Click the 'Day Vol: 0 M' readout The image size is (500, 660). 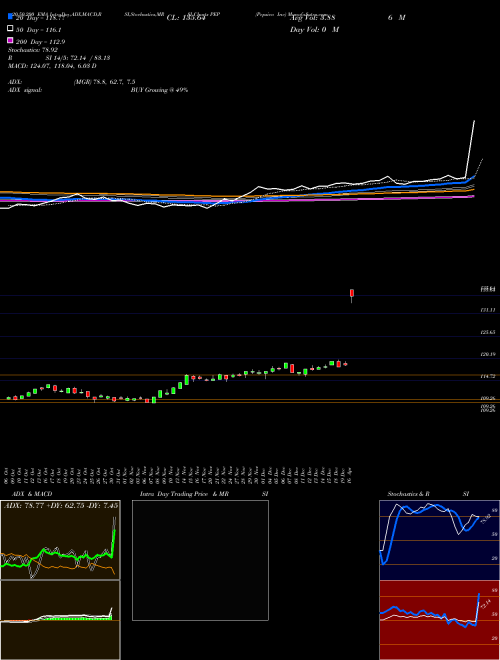pyautogui.click(x=314, y=29)
